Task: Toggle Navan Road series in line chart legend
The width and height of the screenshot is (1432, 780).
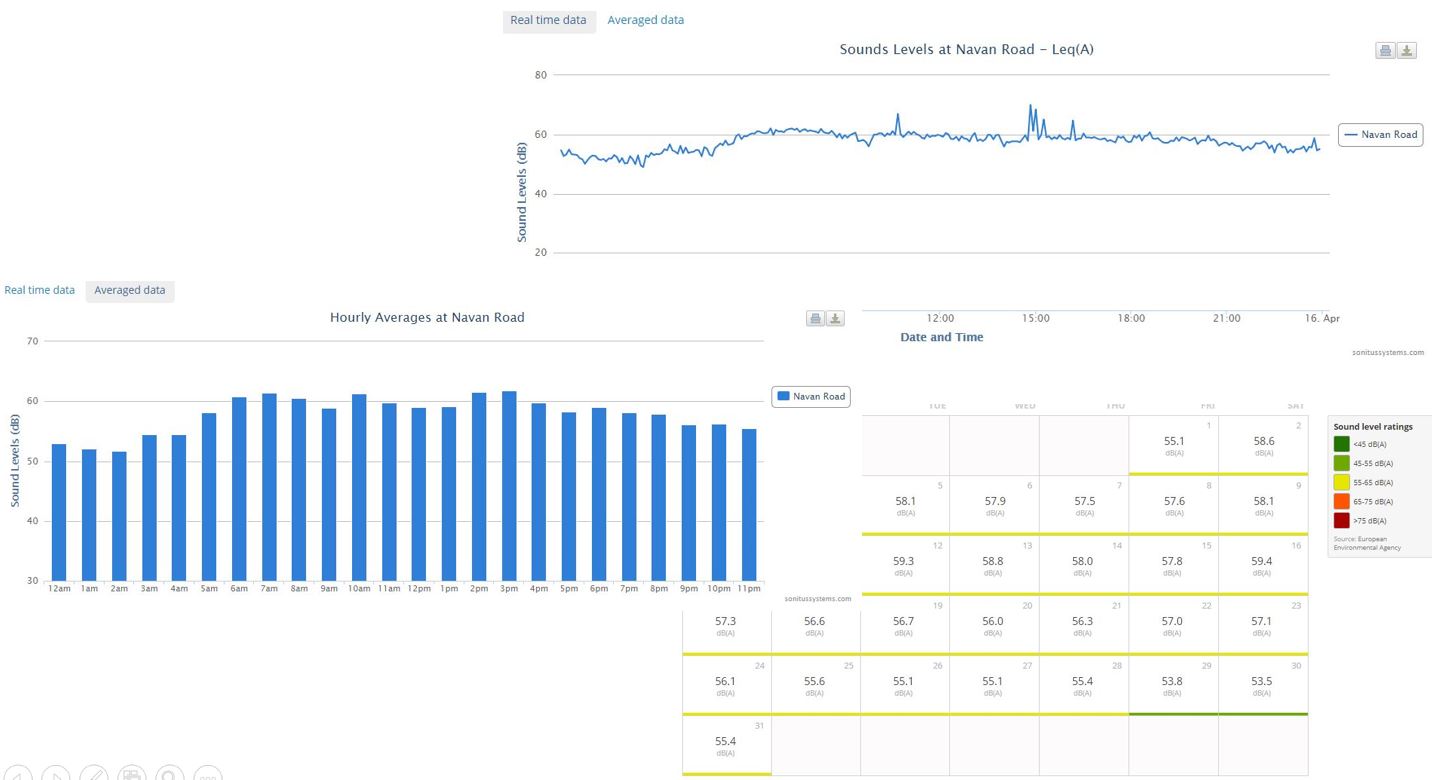Action: coord(1381,134)
